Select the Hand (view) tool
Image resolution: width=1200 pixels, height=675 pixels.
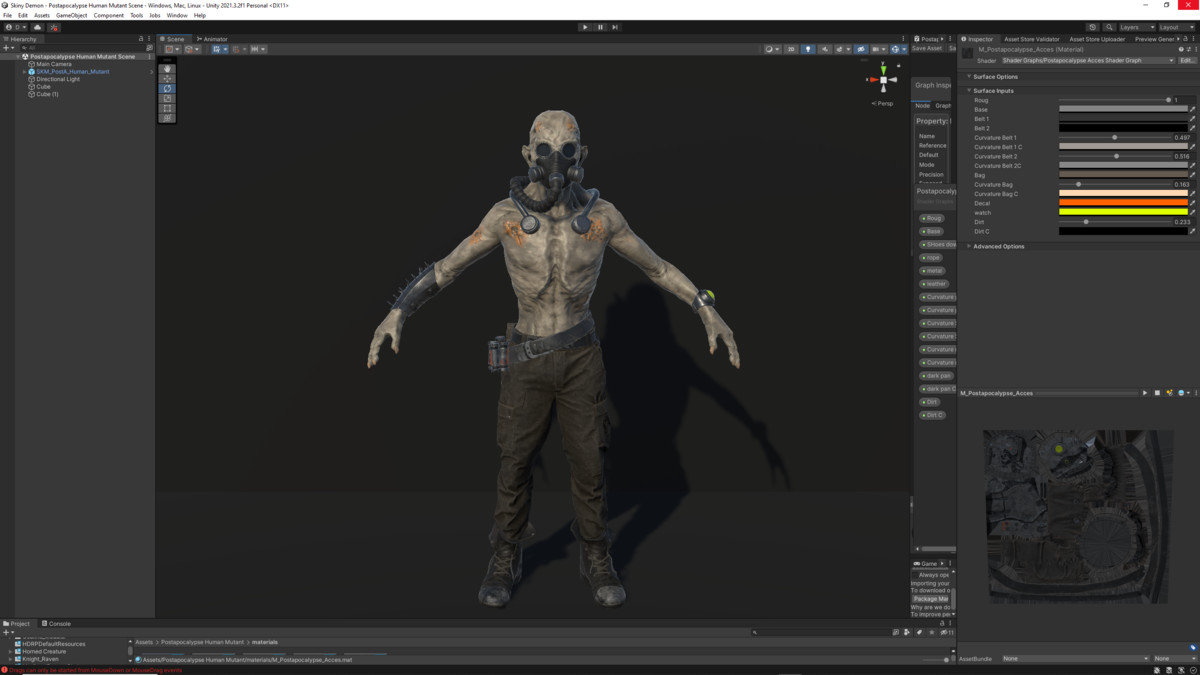pos(167,69)
